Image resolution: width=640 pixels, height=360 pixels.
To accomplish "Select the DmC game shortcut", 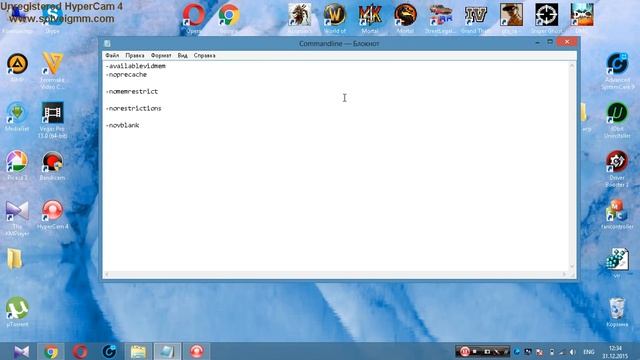I will [582, 18].
